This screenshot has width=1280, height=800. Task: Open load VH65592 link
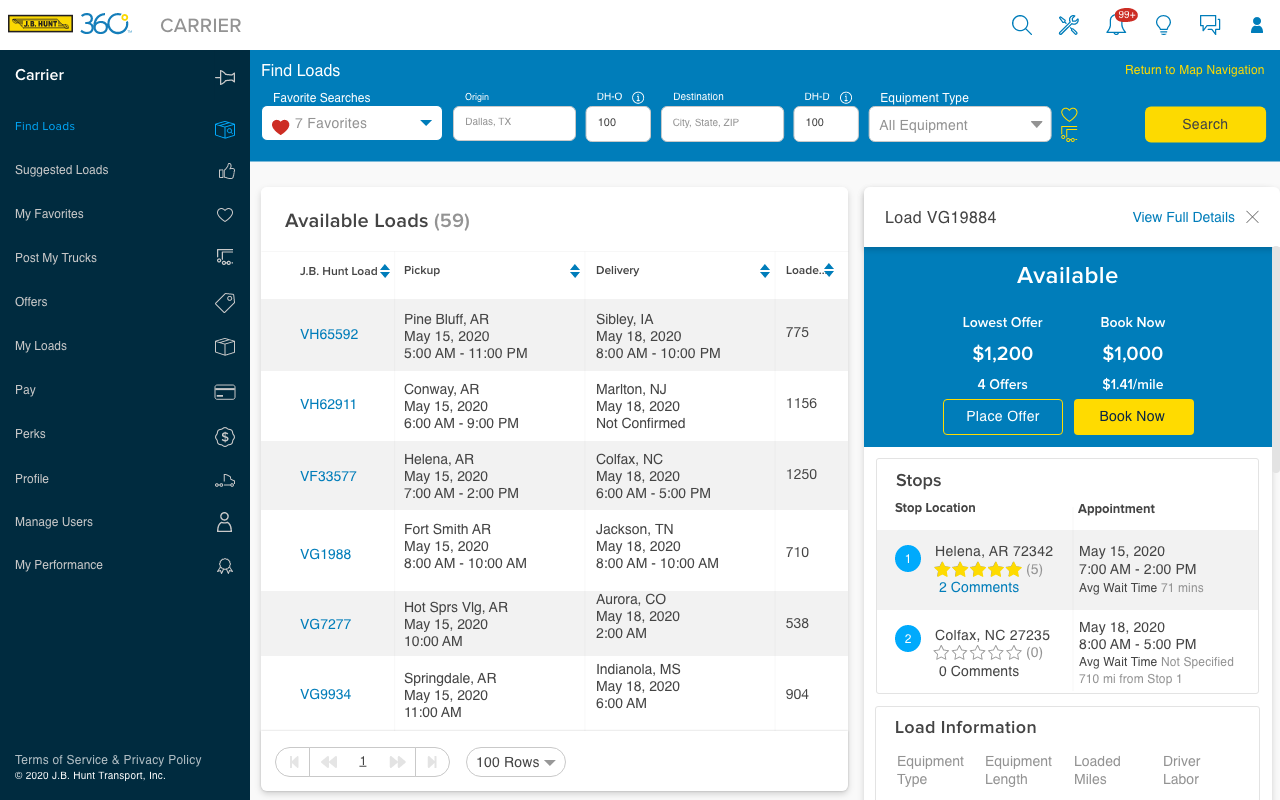[329, 335]
